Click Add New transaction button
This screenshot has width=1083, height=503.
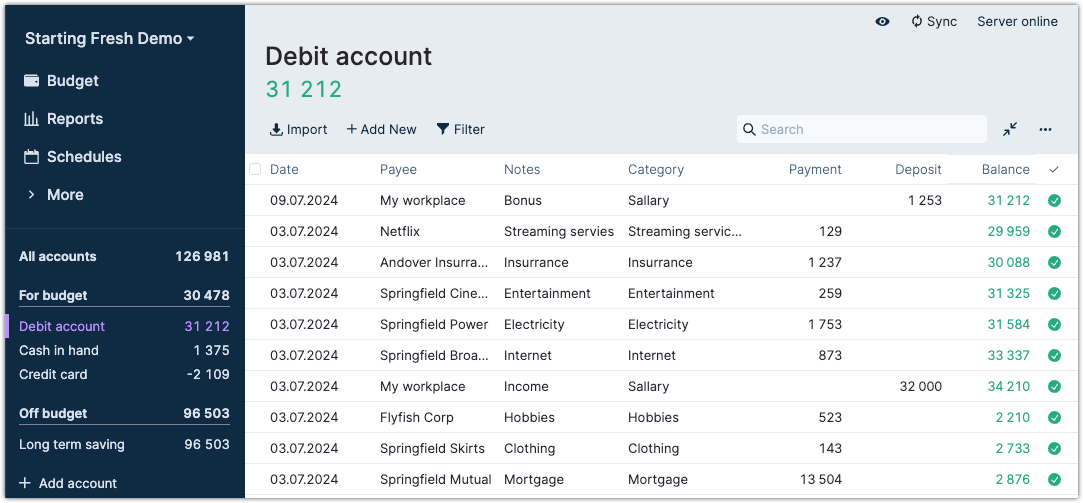tap(381, 129)
